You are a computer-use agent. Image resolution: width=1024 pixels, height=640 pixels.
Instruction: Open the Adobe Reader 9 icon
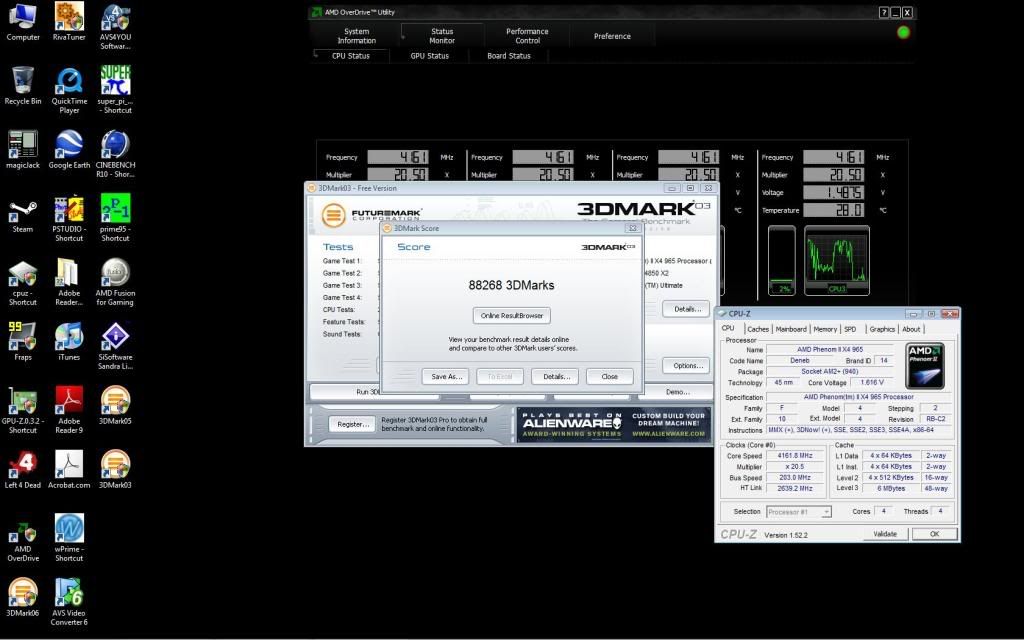[69, 410]
